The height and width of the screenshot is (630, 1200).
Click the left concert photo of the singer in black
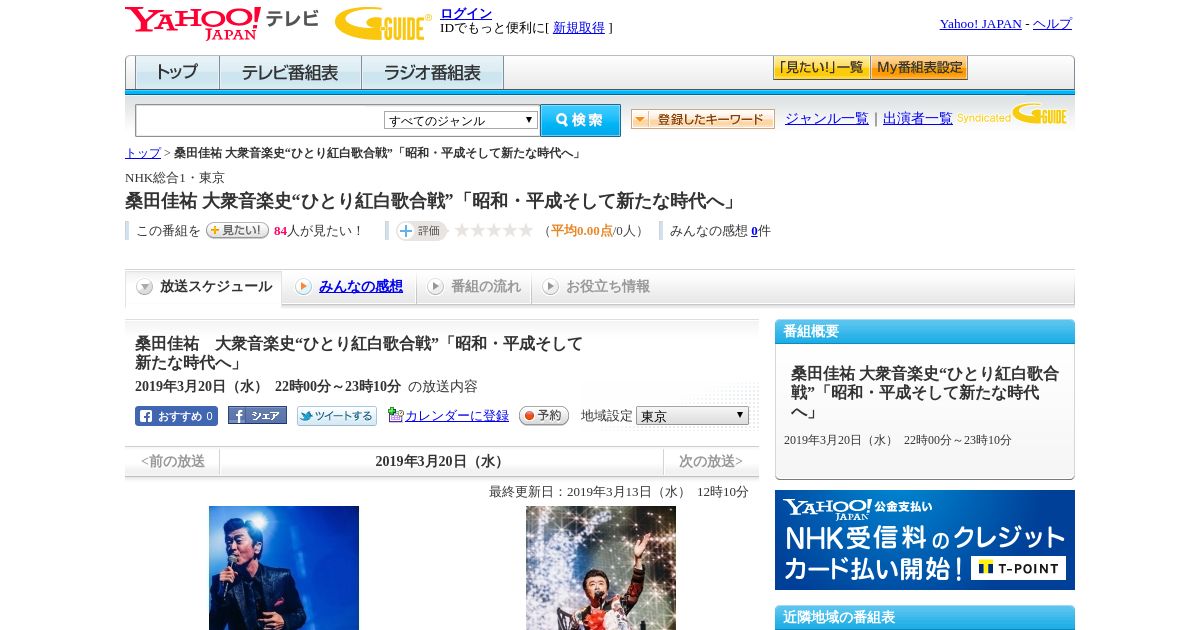(x=284, y=568)
